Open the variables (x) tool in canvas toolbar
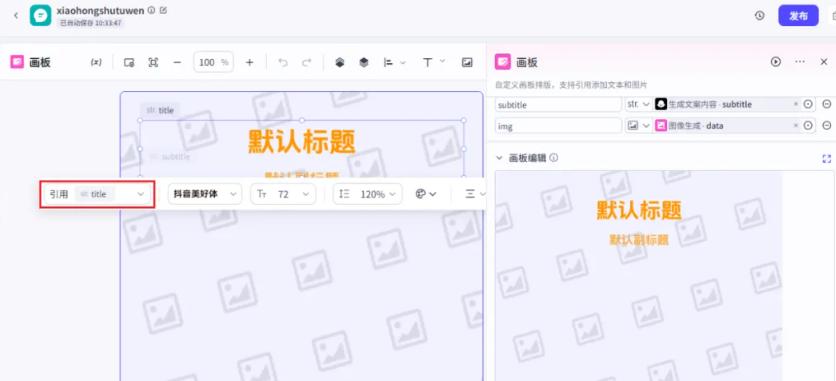Viewport: 836px width, 381px height. tap(96, 62)
